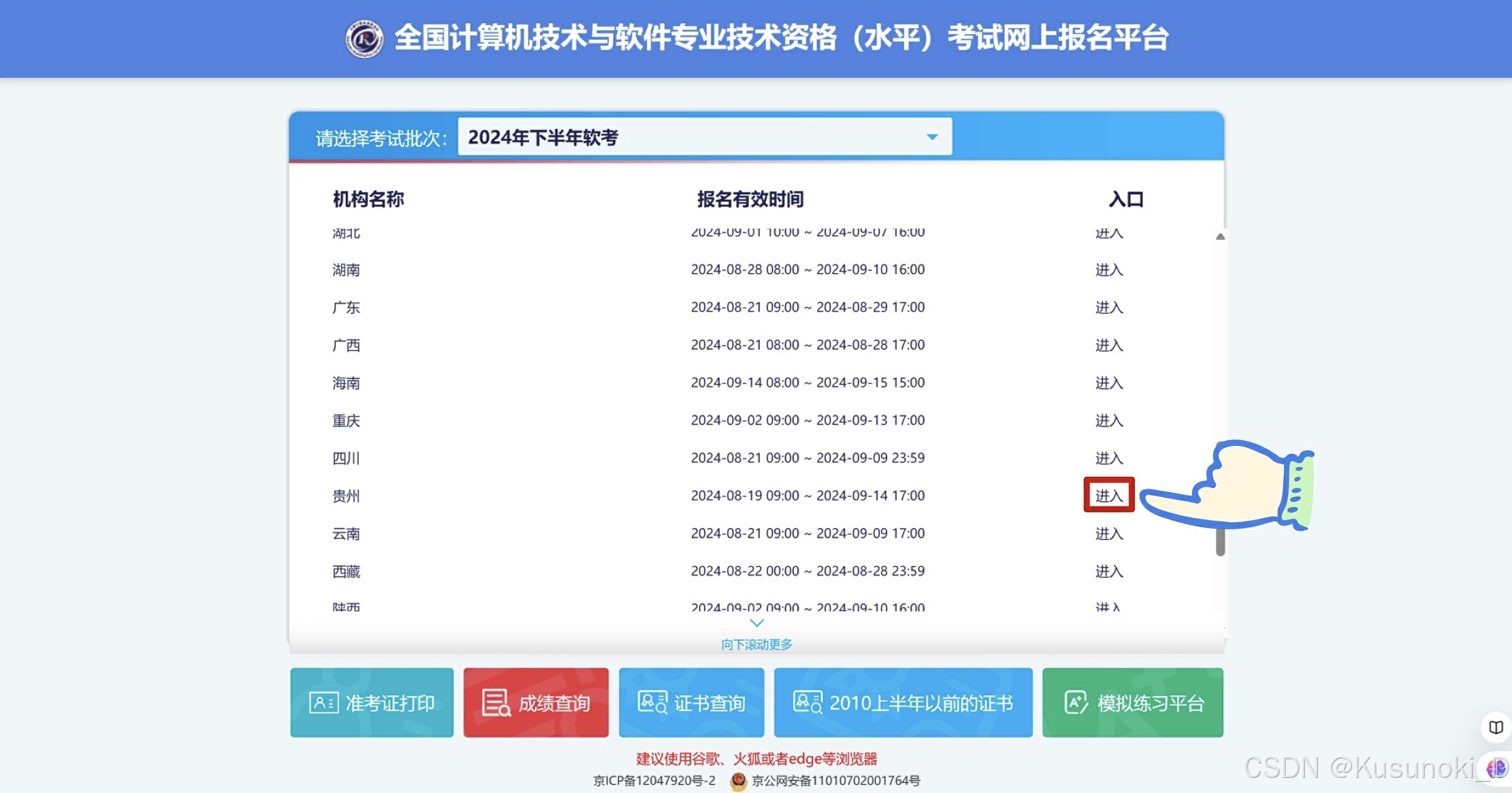Screen dimensions: 1512x793
Task: Click the score query document icon
Action: click(496, 702)
